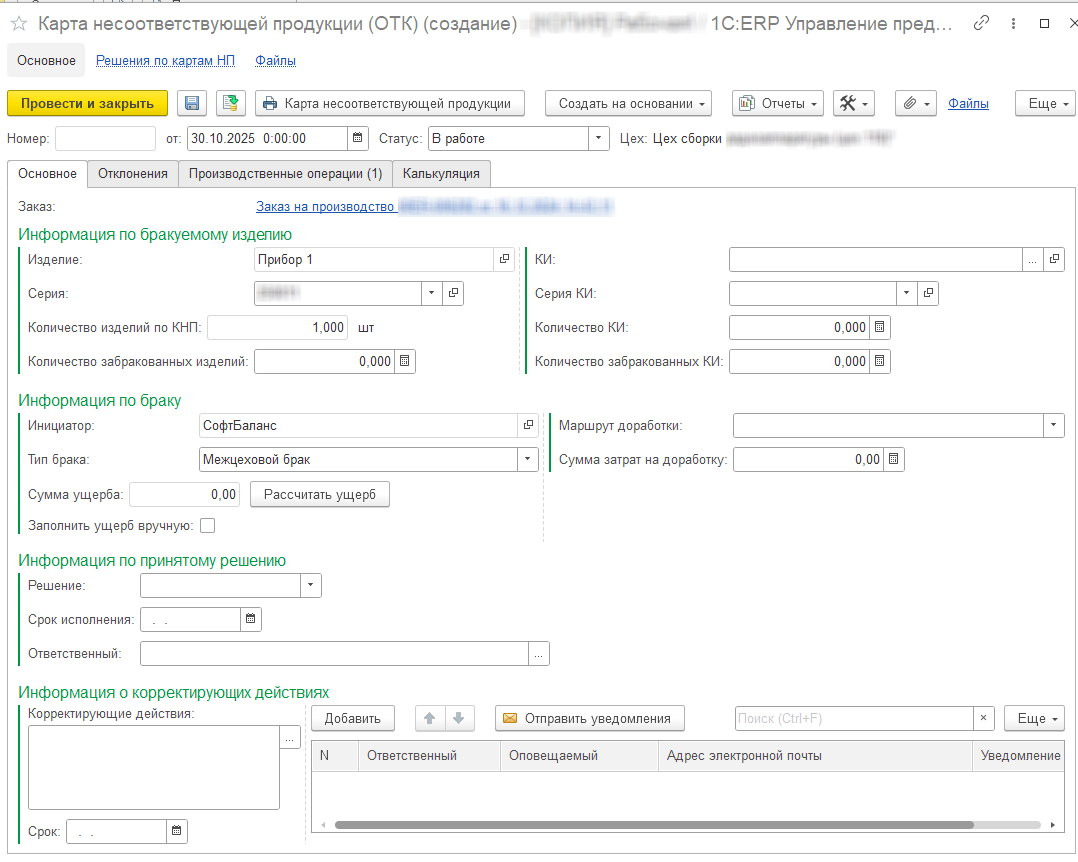Switch to the Отклонения tab

click(132, 173)
